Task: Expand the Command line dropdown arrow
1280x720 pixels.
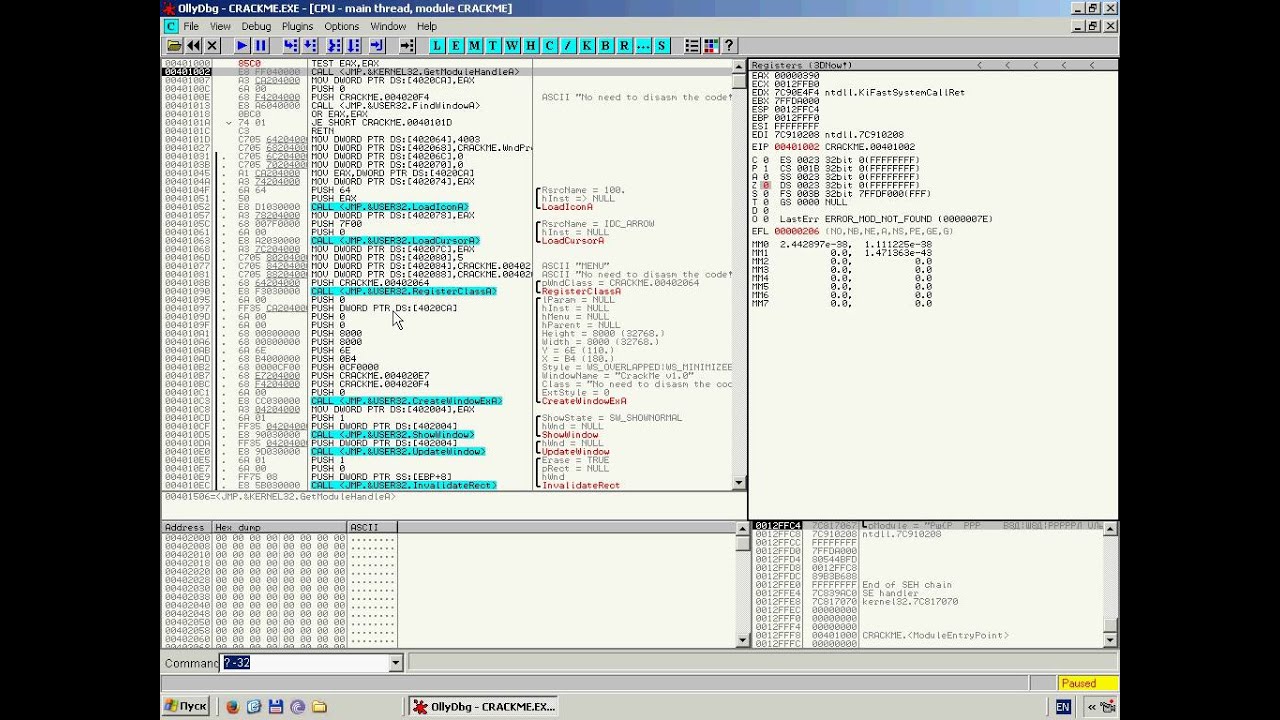Action: (x=396, y=663)
